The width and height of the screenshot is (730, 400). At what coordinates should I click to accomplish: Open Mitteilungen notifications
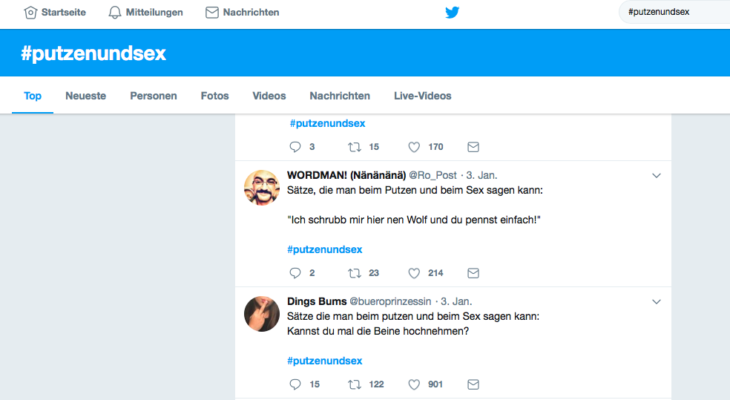(146, 13)
